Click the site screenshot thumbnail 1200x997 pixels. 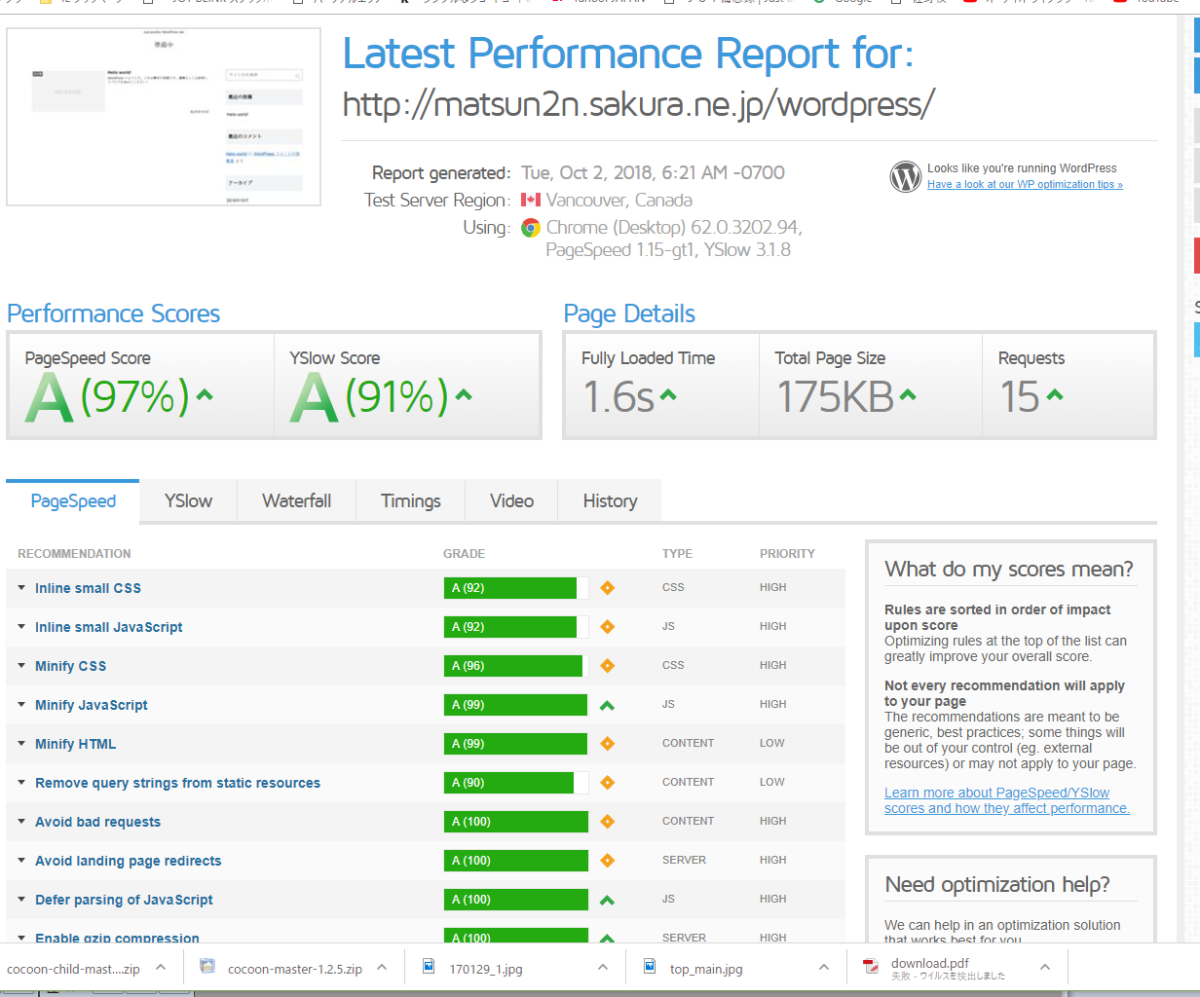click(x=164, y=117)
